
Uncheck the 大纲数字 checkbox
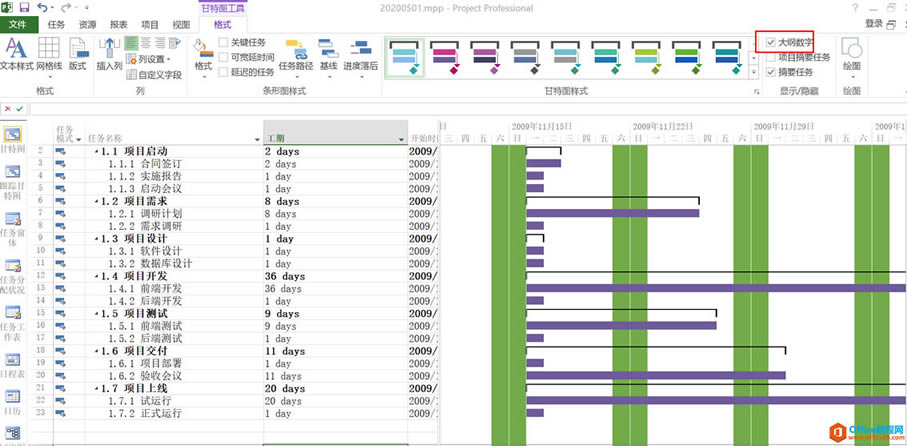point(770,43)
